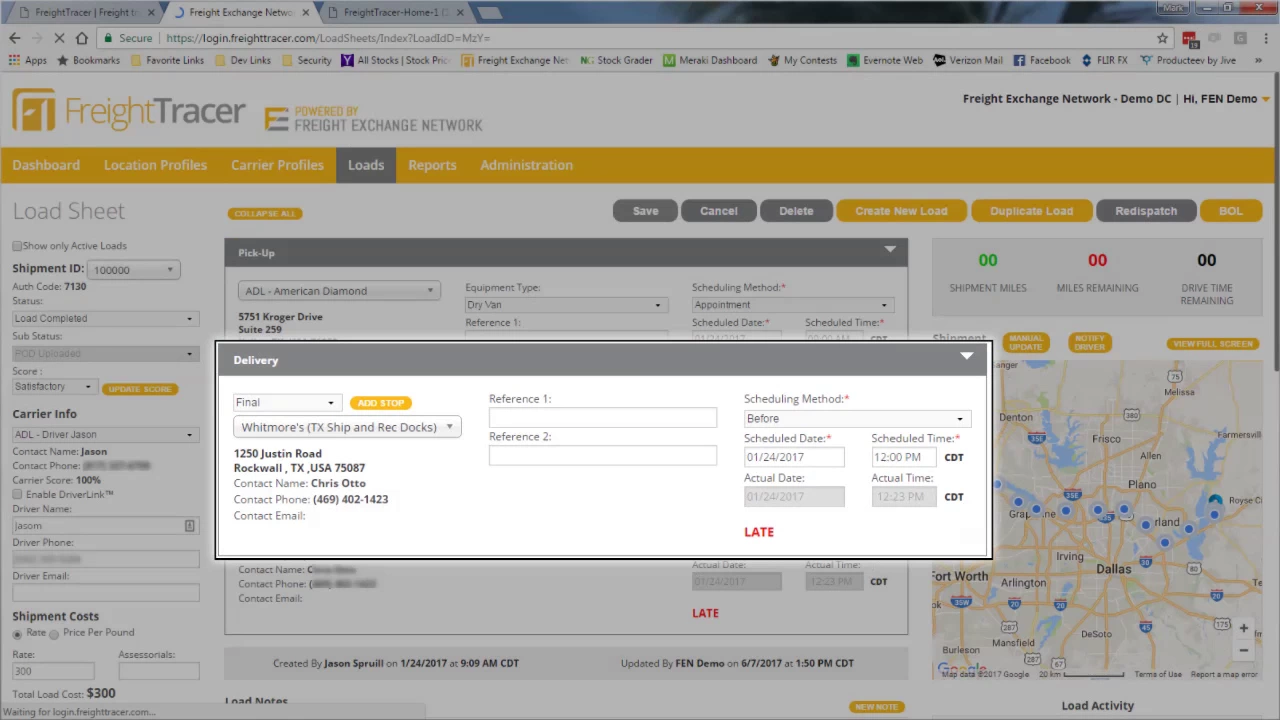
Task: Open the Evernote Web bookmark
Action: coord(885,60)
